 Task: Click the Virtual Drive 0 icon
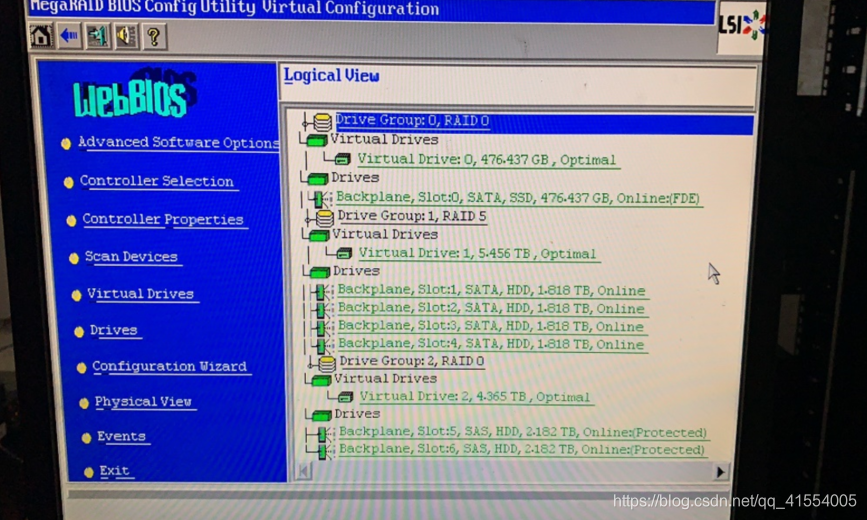[343, 159]
